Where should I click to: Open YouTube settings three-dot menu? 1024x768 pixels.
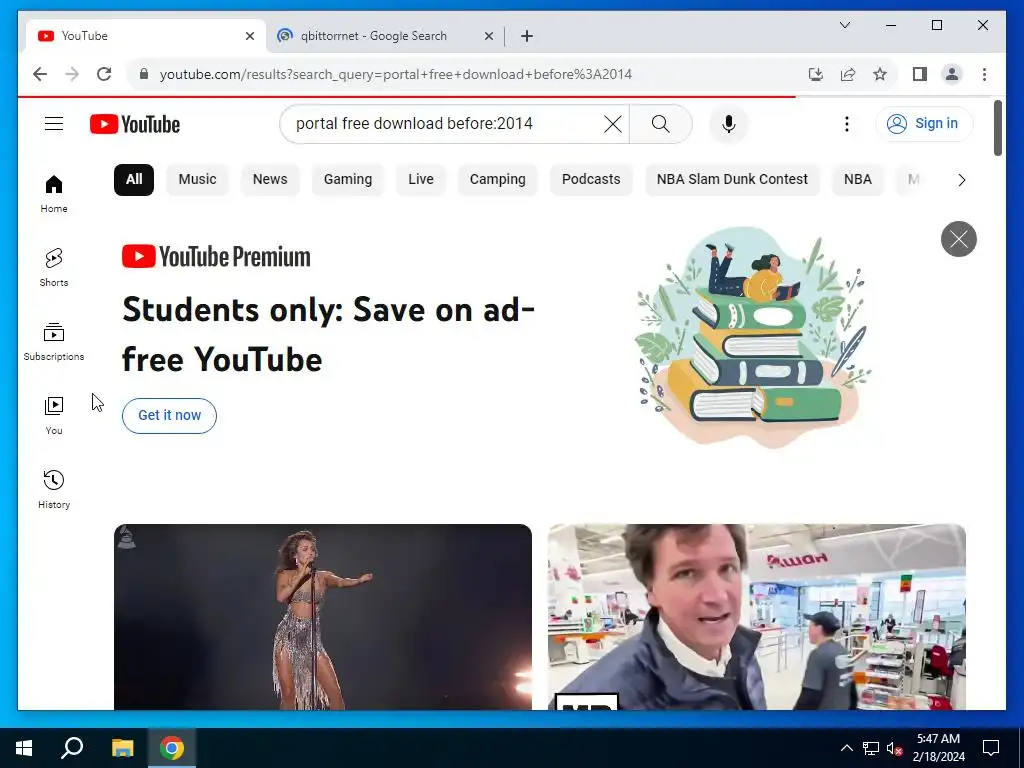coord(846,123)
